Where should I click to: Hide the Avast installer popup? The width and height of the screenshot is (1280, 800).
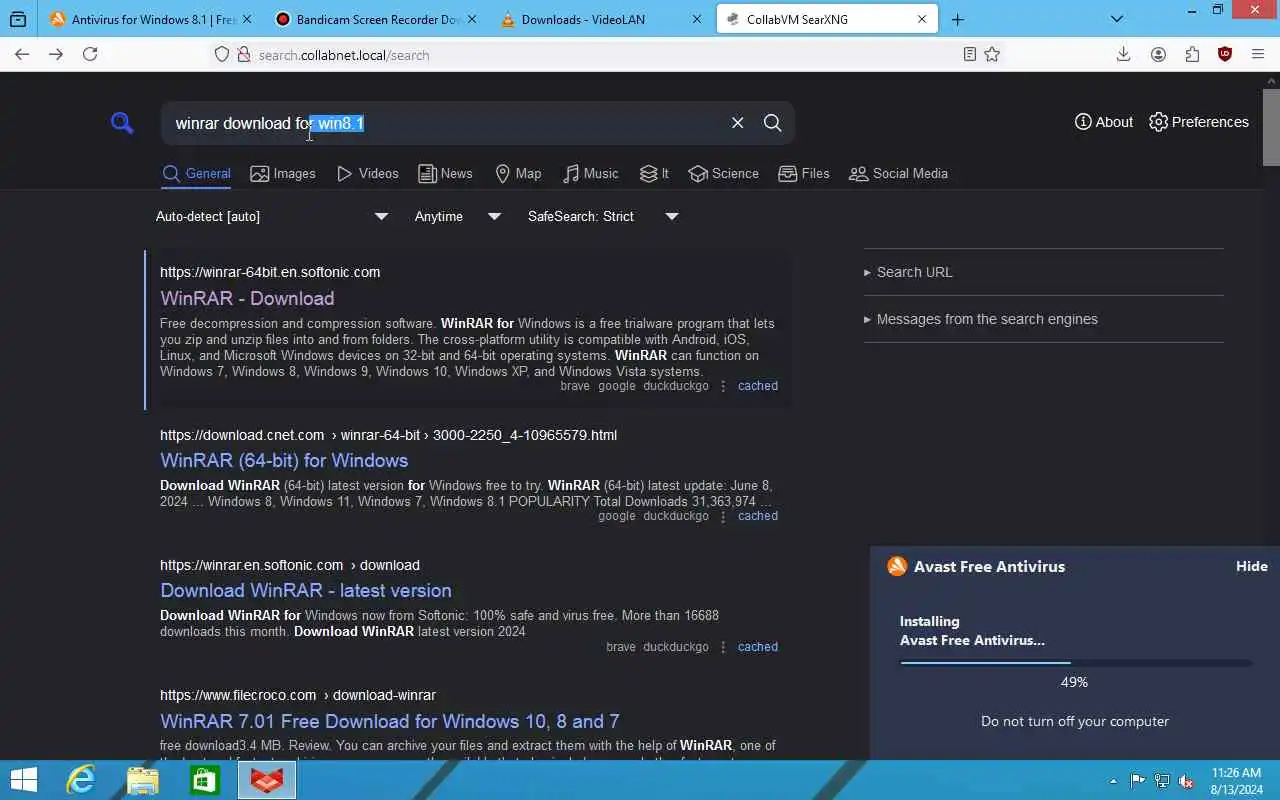[1251, 566]
